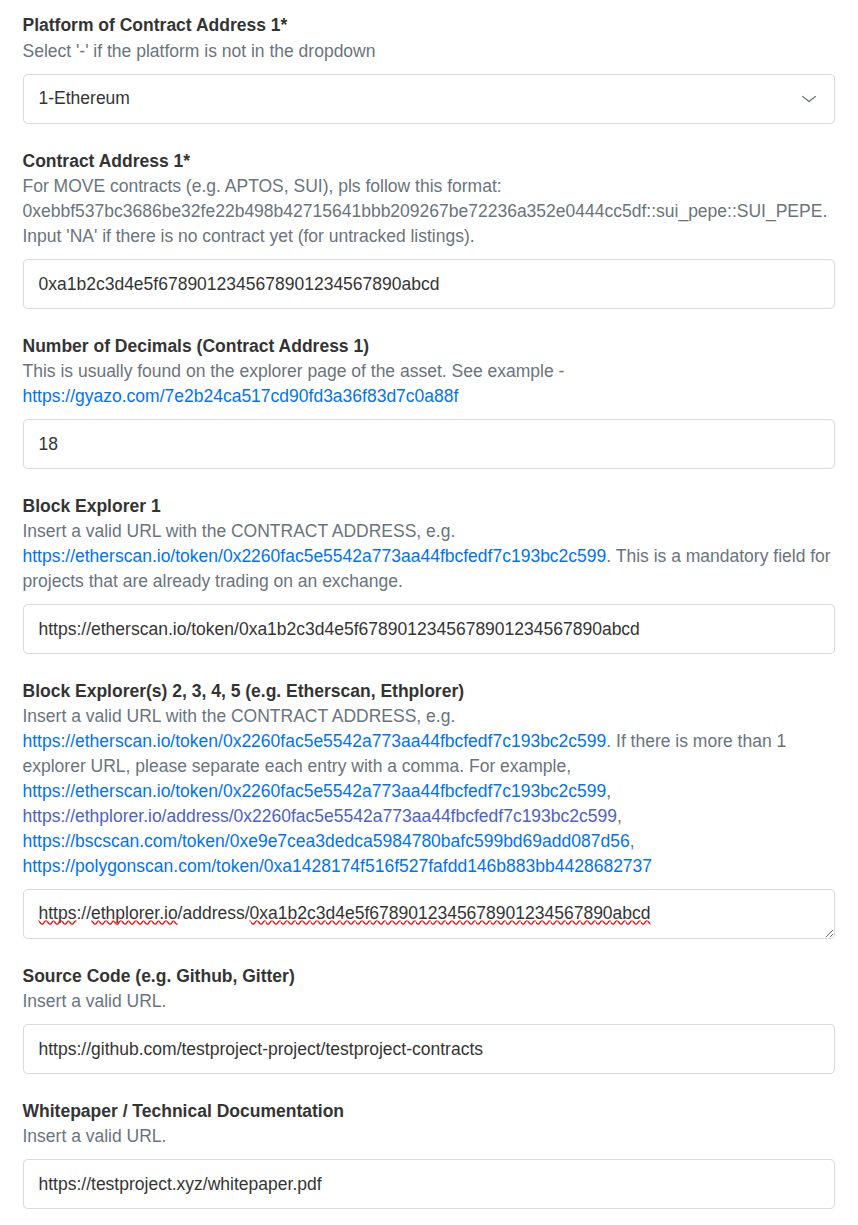This screenshot has width=858, height=1225.
Task: Click the Block Explorer 1 URL input
Action: click(x=428, y=629)
